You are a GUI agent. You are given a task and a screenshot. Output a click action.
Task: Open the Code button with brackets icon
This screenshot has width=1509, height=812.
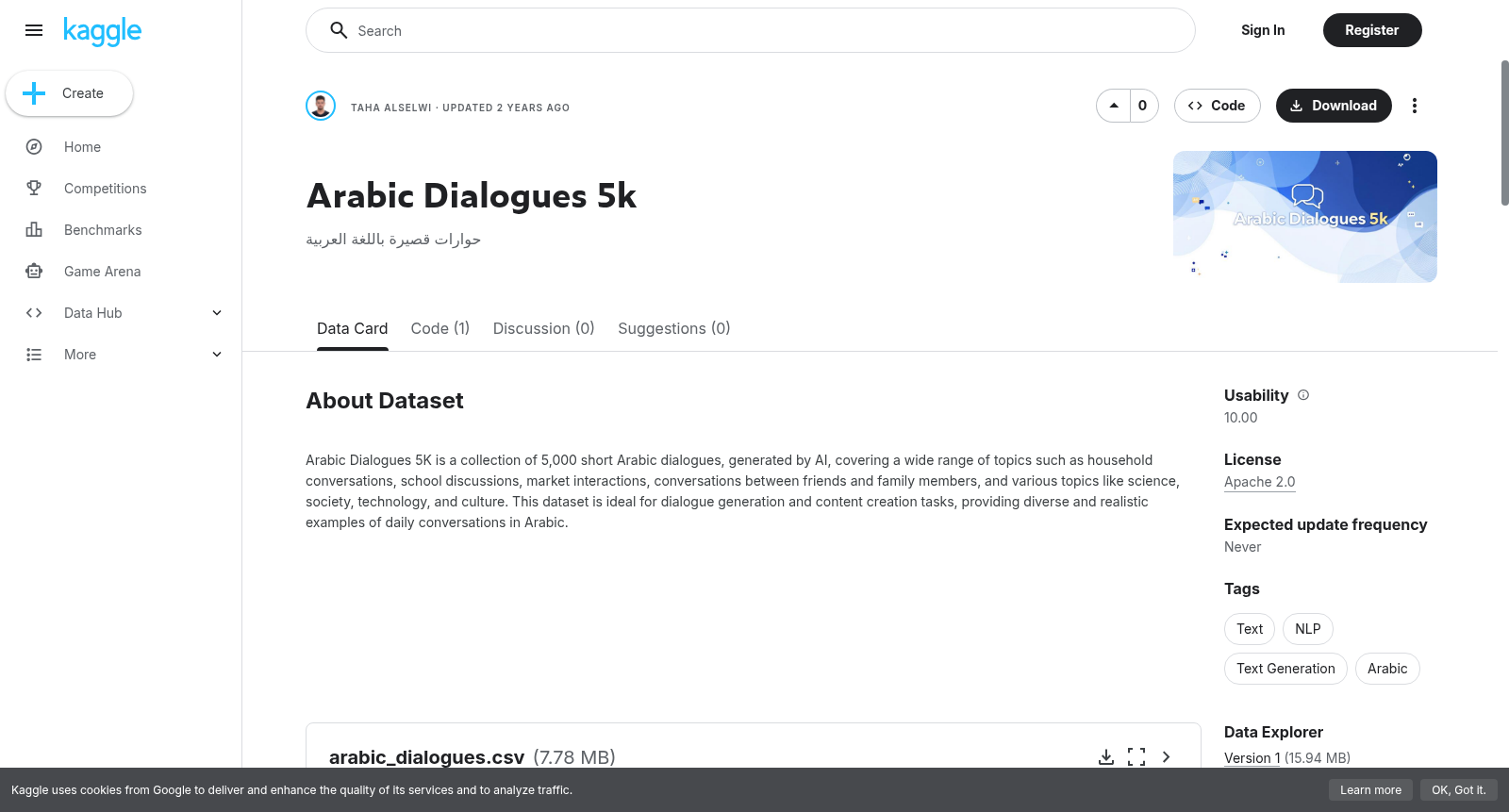tap(1217, 106)
